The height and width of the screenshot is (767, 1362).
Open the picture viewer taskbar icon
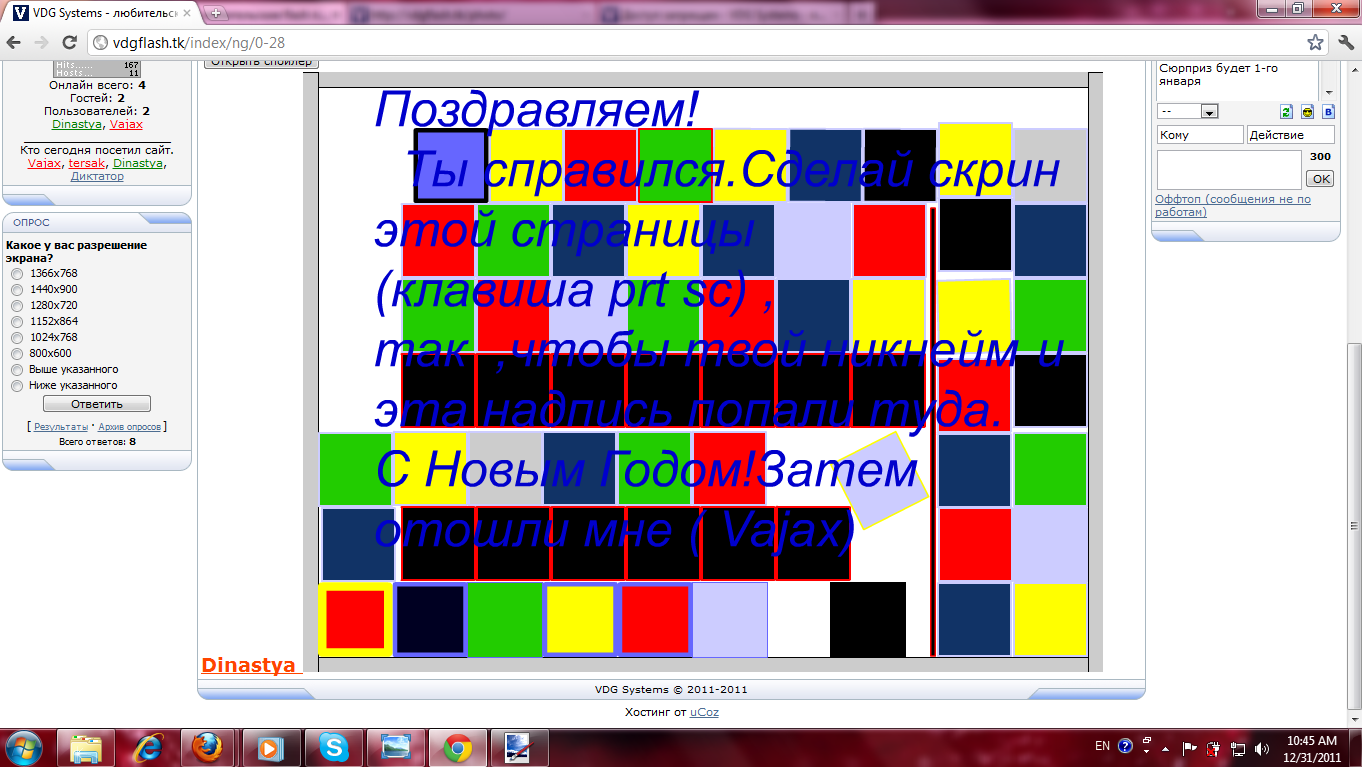tap(396, 747)
